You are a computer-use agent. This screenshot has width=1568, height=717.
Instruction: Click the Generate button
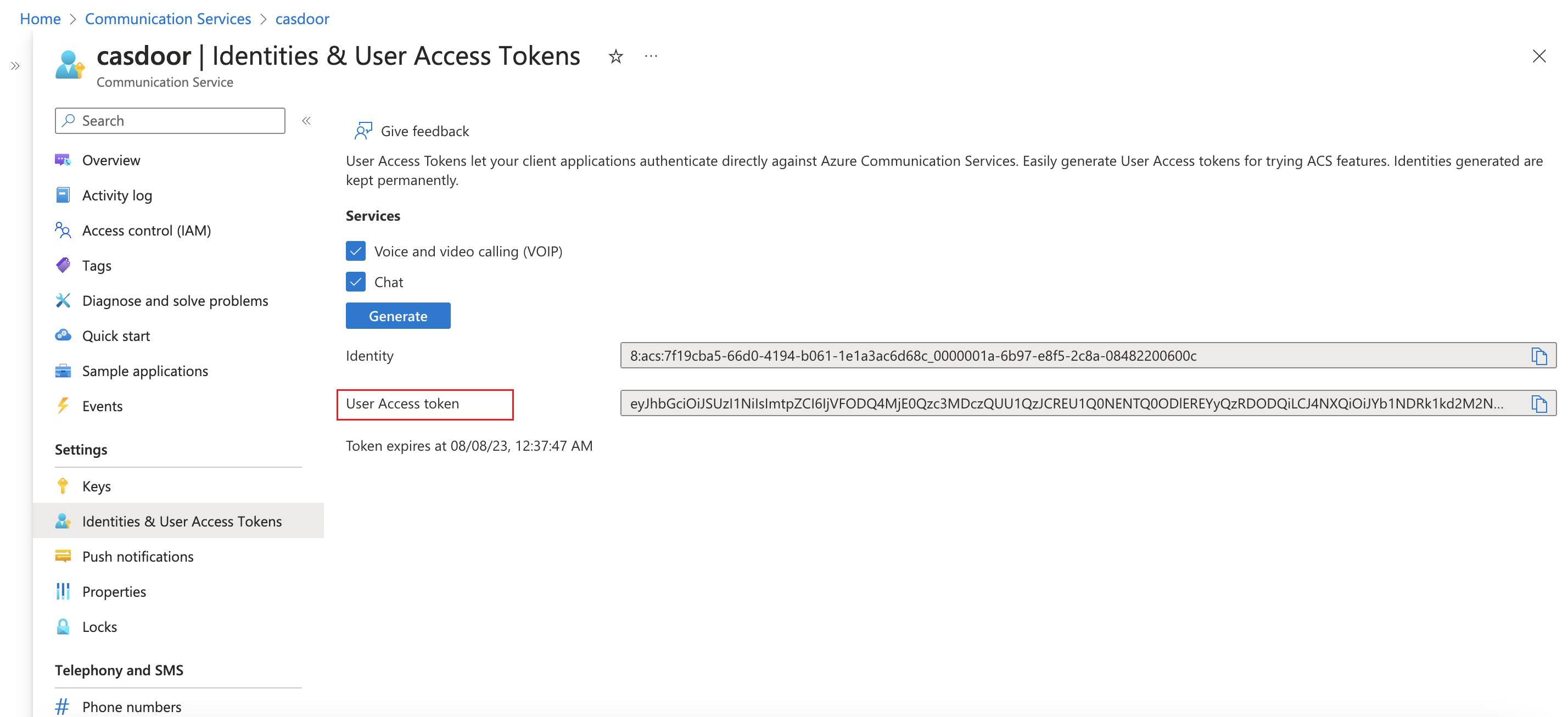397,315
